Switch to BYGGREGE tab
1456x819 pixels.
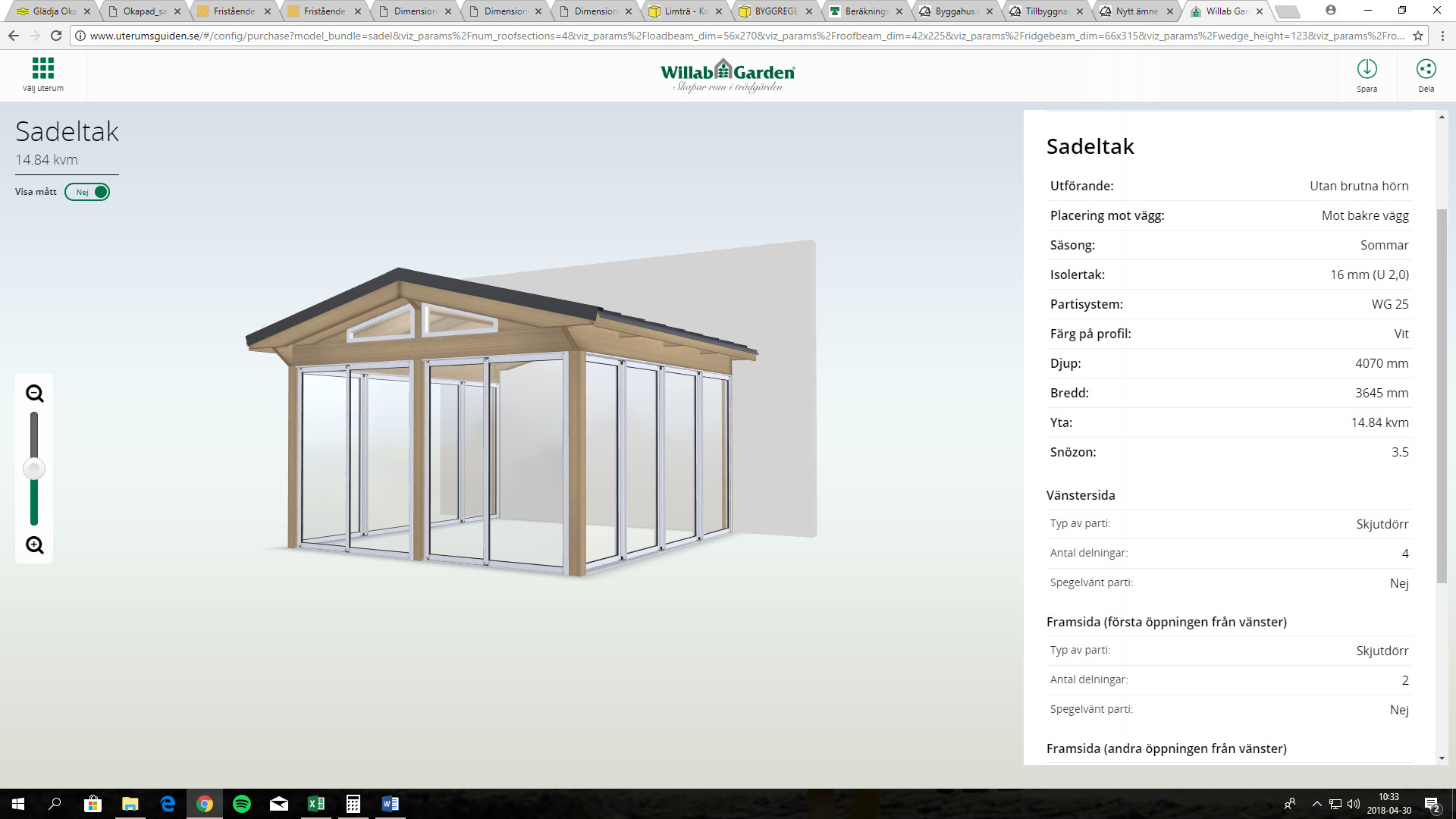(x=776, y=11)
